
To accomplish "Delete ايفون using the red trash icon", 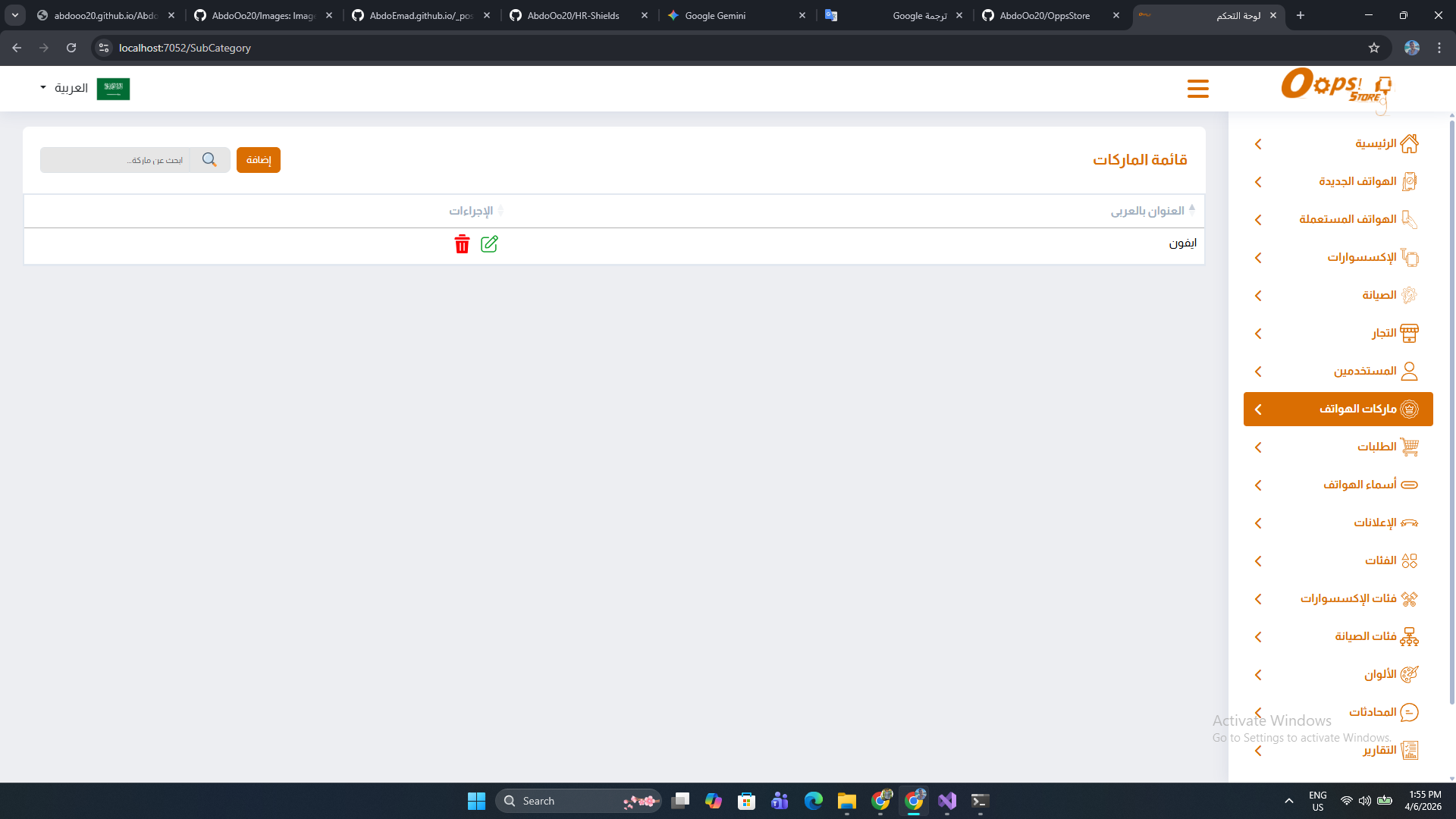I will coord(462,244).
